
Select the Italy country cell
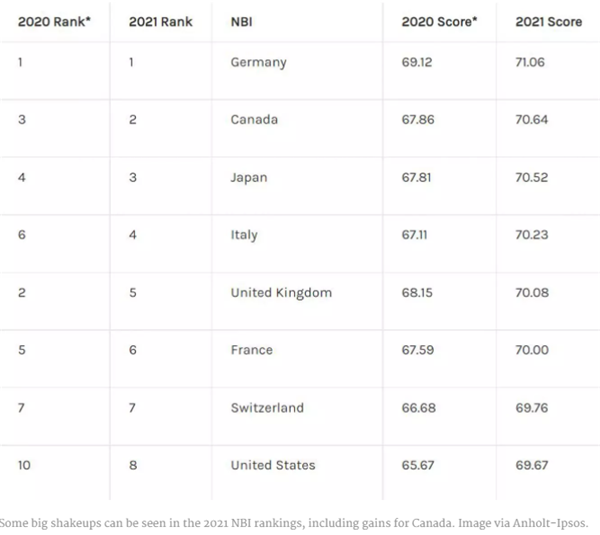coord(244,235)
